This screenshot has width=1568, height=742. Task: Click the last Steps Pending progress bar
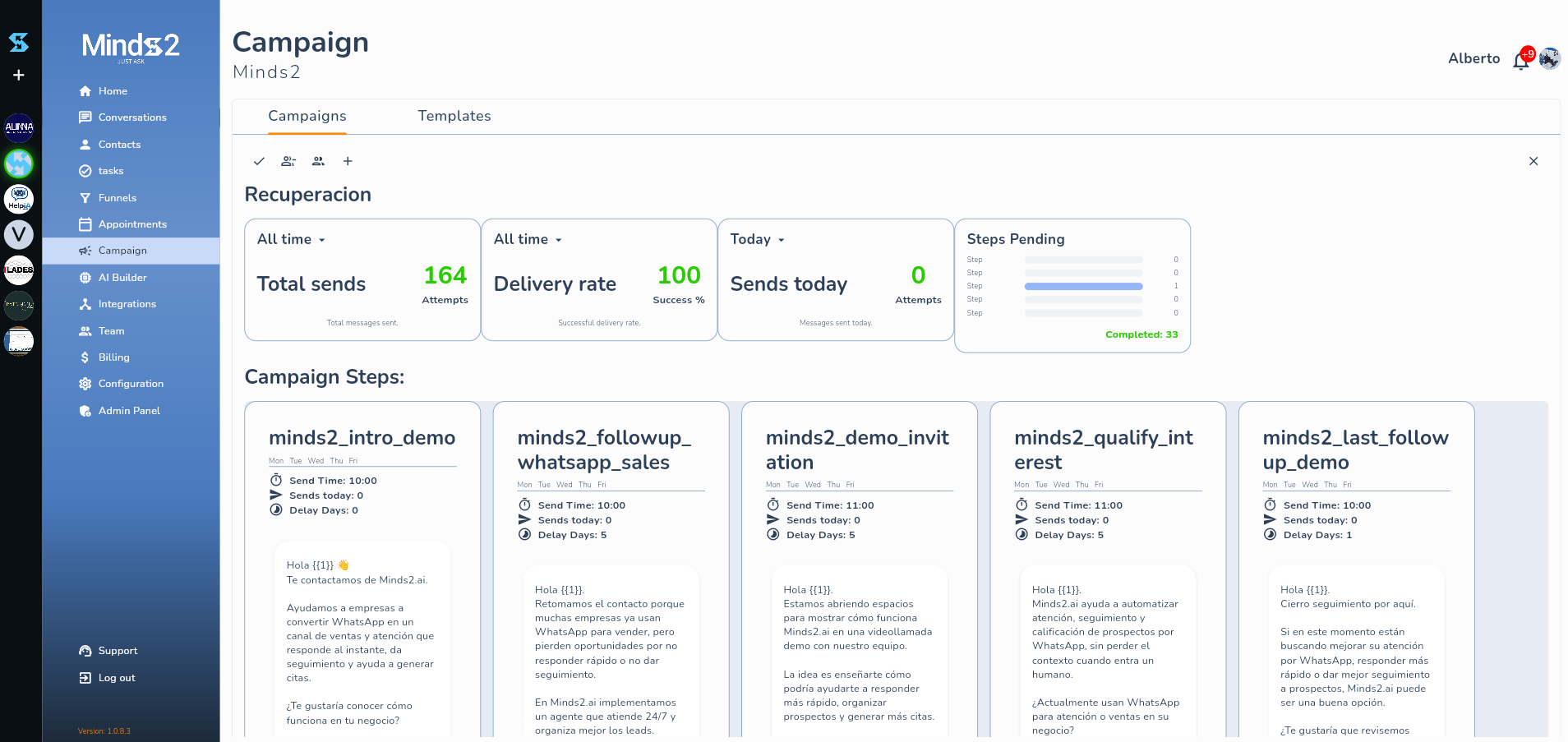click(x=1083, y=313)
